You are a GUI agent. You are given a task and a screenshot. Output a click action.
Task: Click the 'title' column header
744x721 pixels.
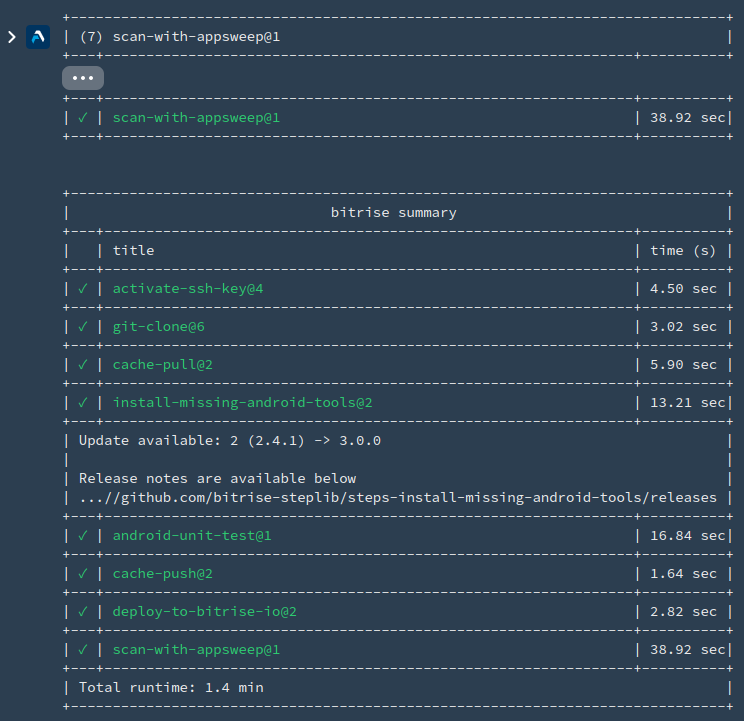(x=133, y=250)
